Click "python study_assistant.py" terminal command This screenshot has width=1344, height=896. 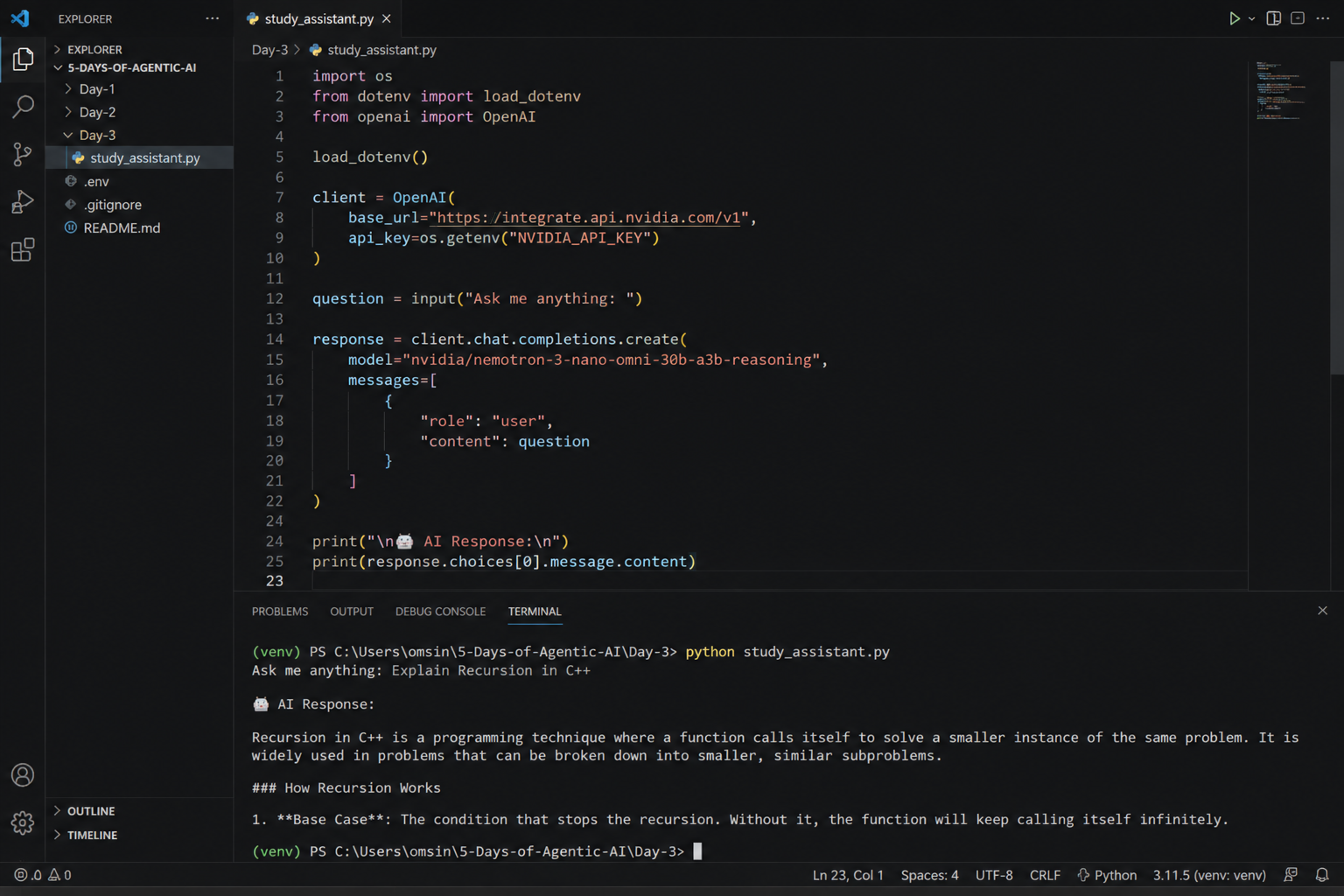(x=787, y=652)
